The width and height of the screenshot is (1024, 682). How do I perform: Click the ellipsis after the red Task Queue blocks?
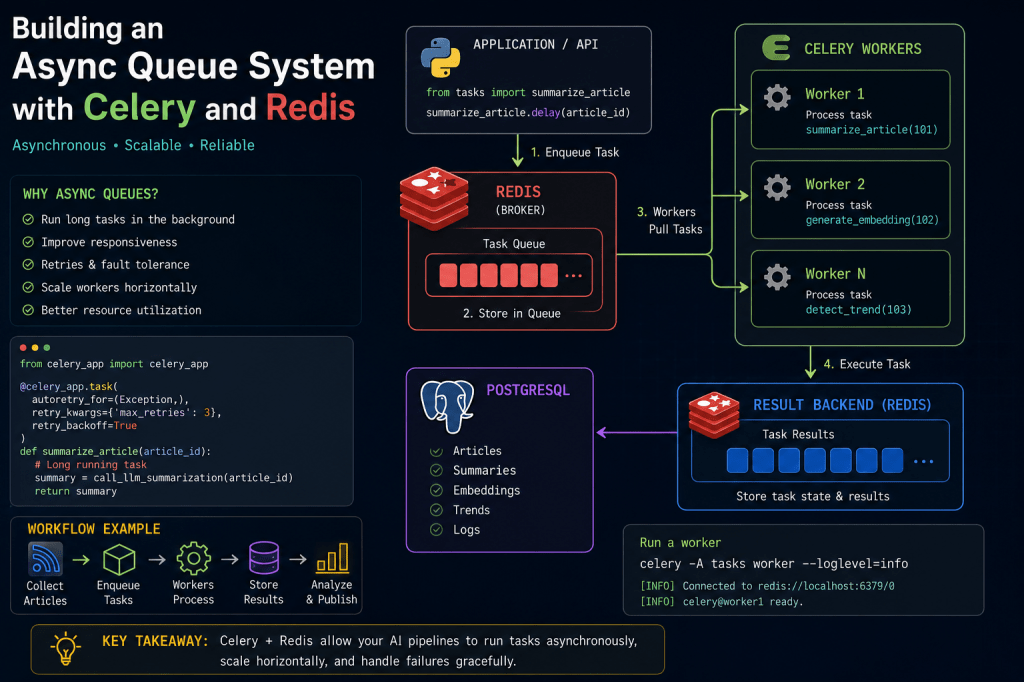pyautogui.click(x=573, y=276)
